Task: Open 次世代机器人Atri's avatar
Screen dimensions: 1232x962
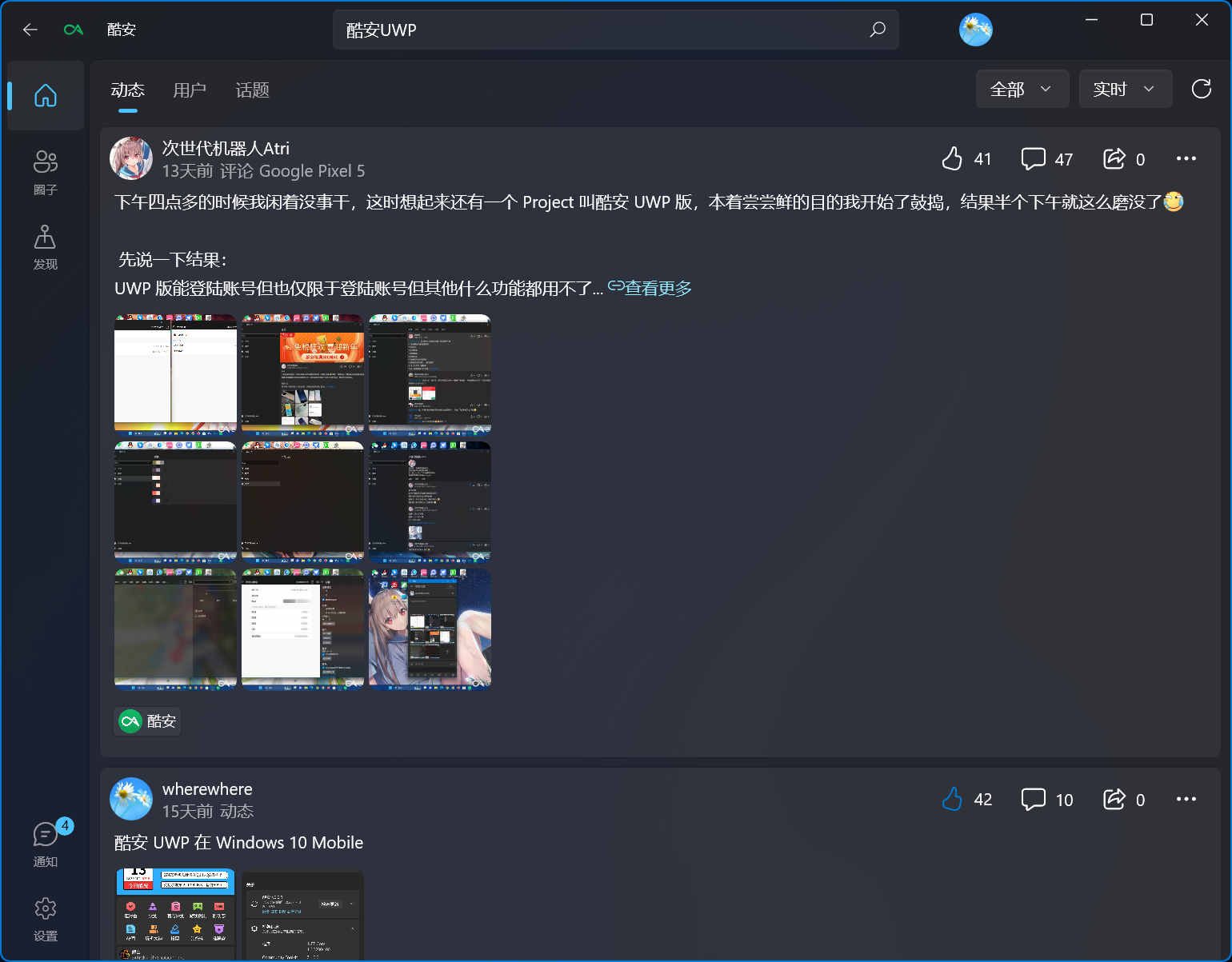Action: point(131,158)
